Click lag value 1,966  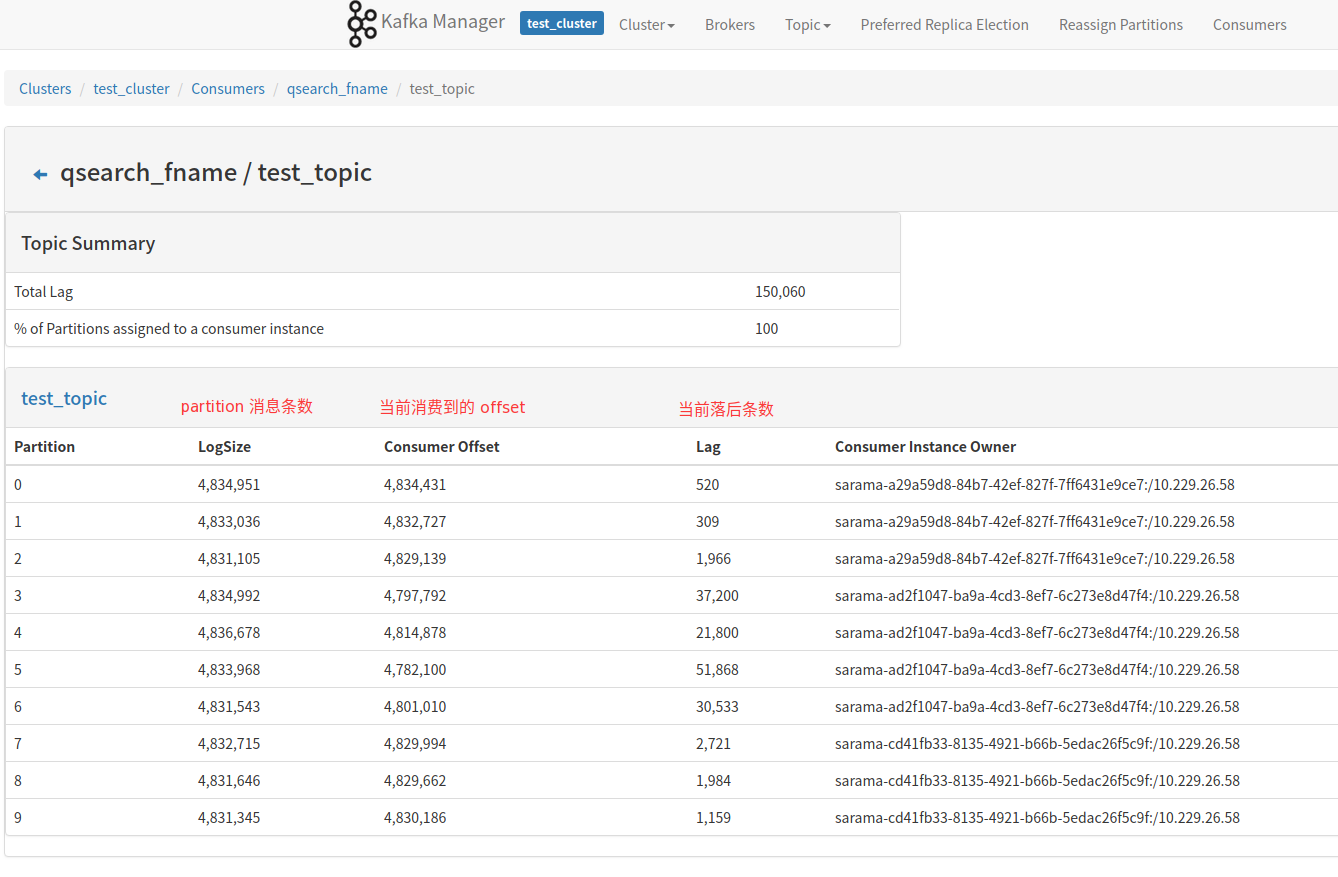(x=714, y=559)
